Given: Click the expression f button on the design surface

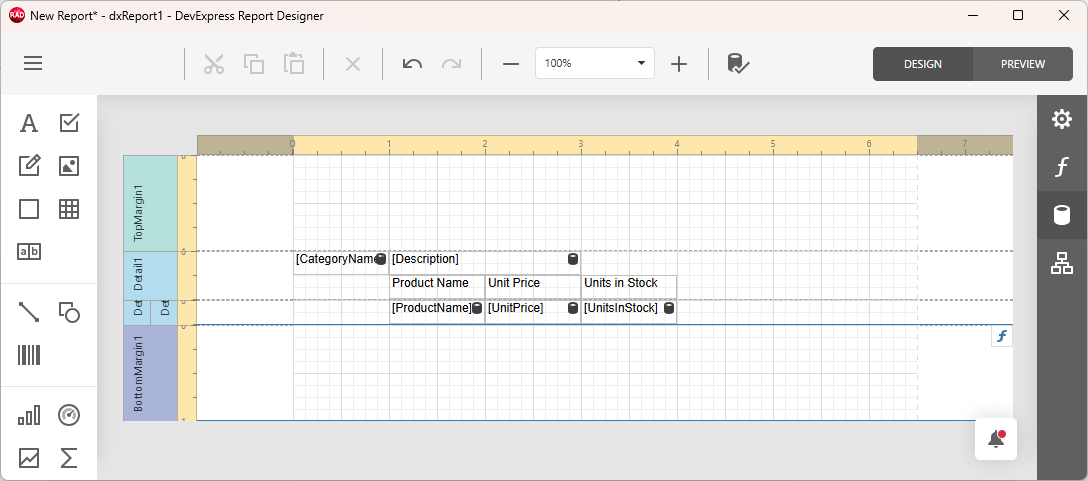Looking at the screenshot, I should 1001,337.
